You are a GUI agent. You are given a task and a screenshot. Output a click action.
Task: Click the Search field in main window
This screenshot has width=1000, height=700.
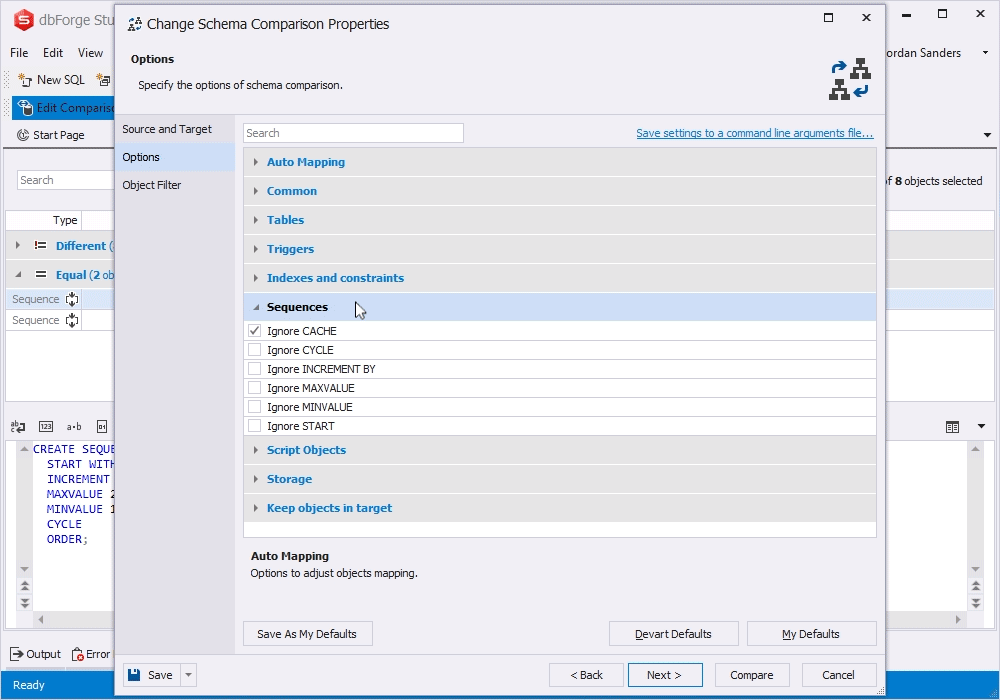coord(66,180)
